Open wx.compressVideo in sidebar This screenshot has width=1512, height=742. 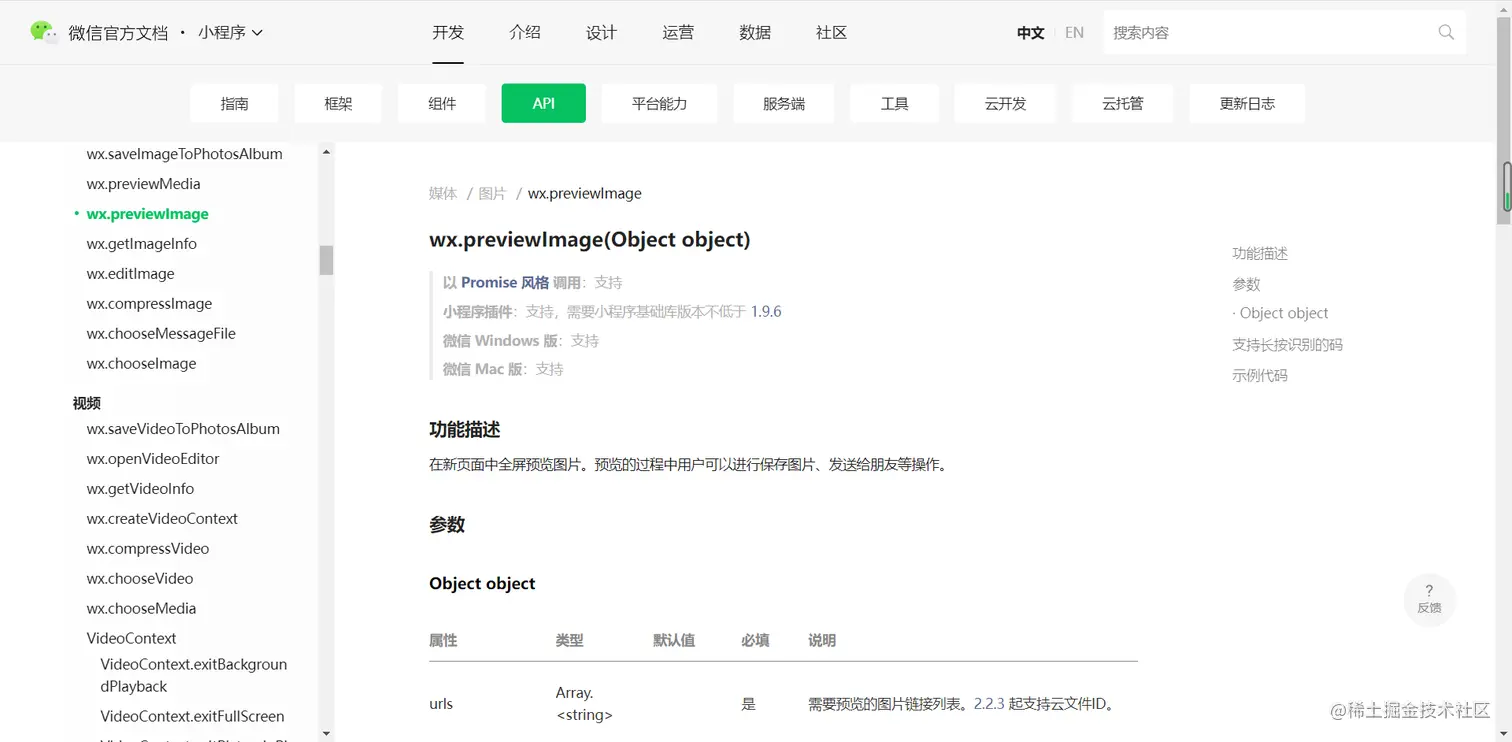(x=148, y=549)
